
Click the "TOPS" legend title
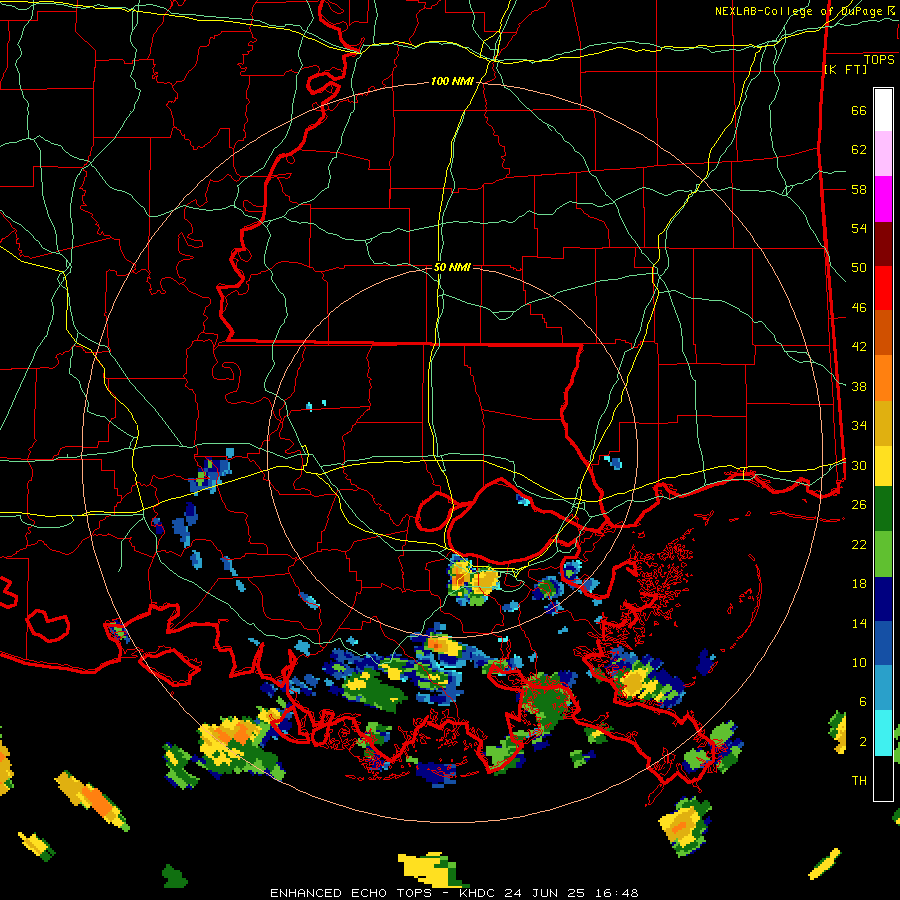click(x=879, y=60)
